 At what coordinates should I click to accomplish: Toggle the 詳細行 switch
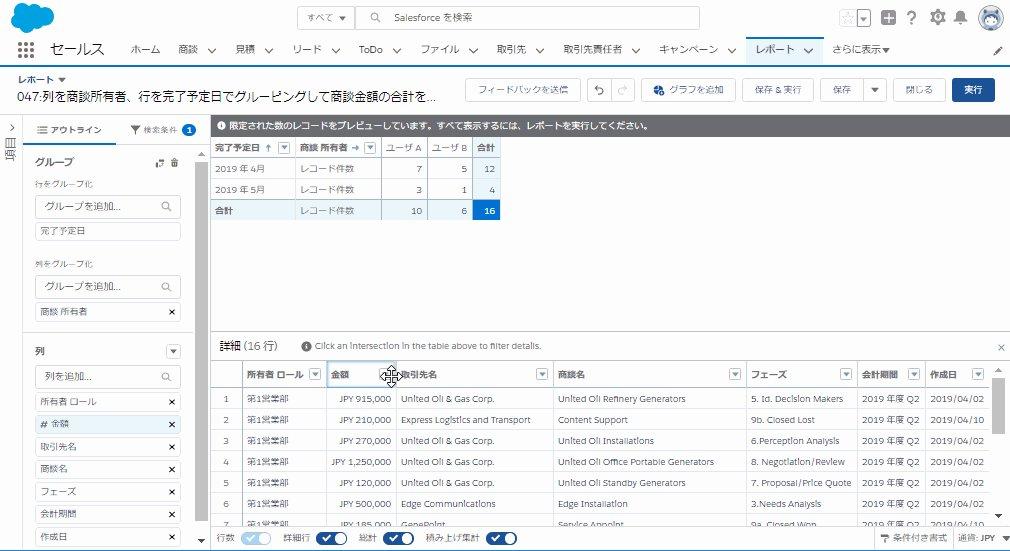(x=332, y=538)
